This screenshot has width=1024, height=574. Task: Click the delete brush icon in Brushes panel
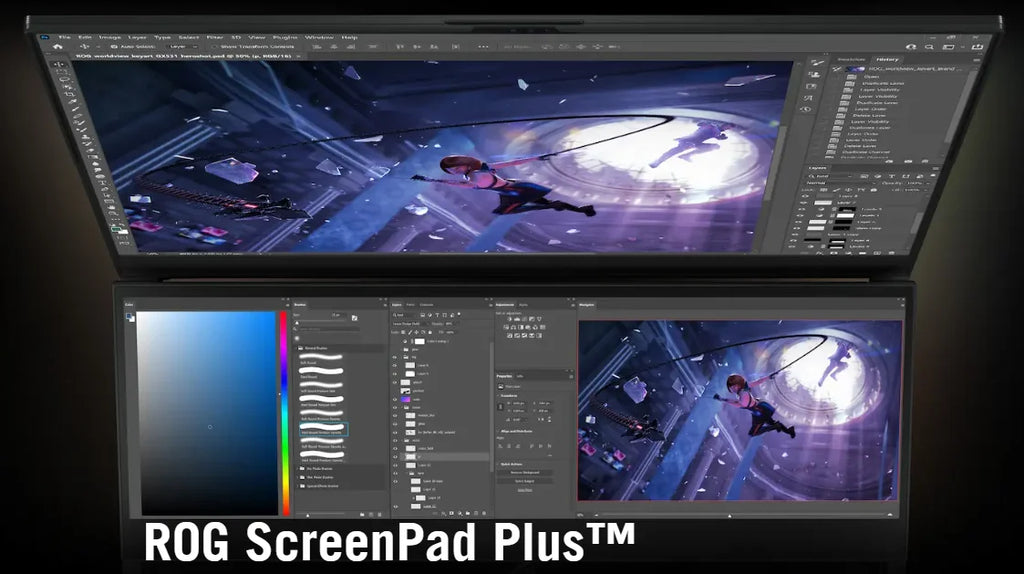pos(379,515)
